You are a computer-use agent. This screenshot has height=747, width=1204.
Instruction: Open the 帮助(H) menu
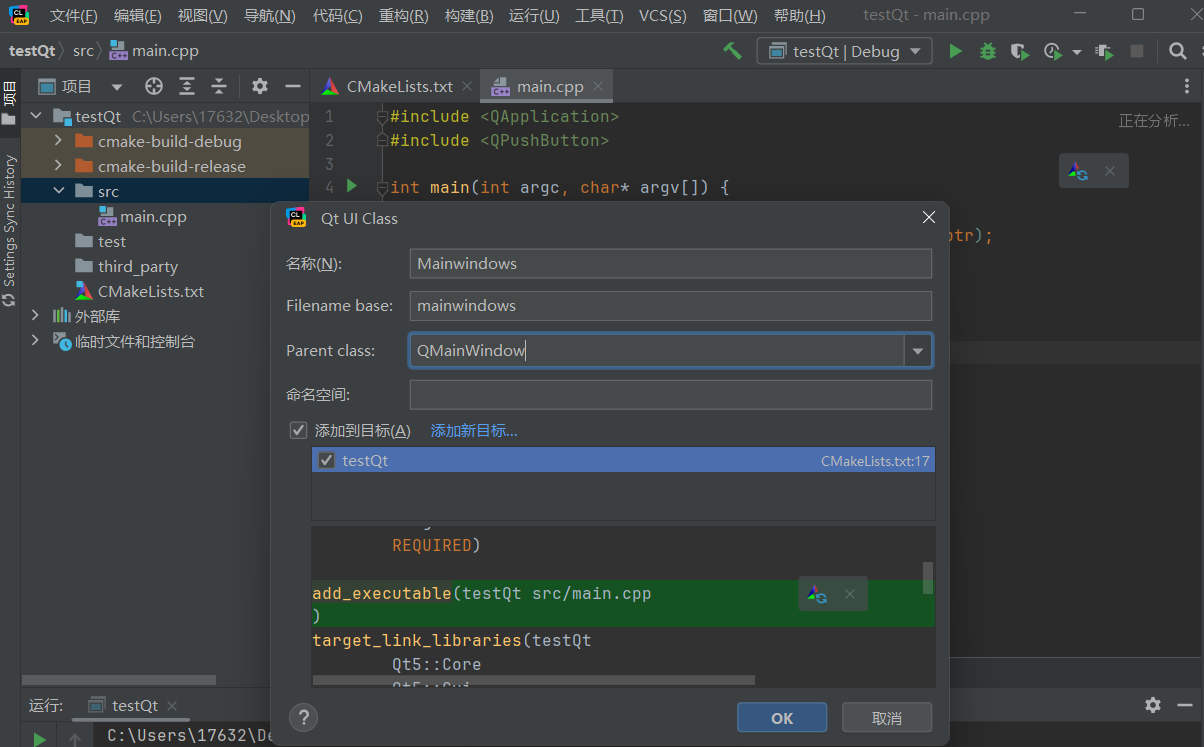tap(799, 16)
